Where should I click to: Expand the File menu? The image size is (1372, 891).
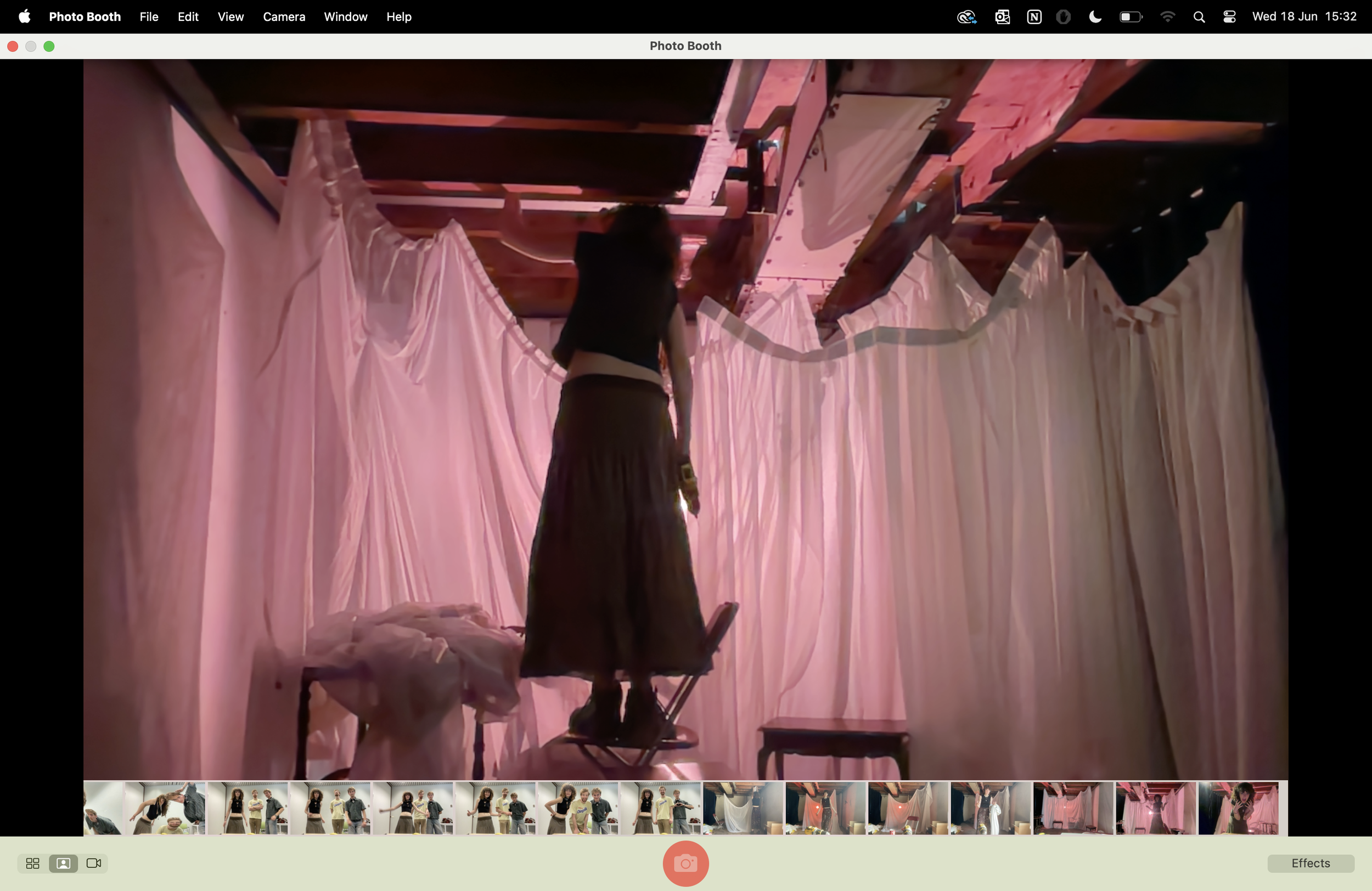click(x=149, y=16)
